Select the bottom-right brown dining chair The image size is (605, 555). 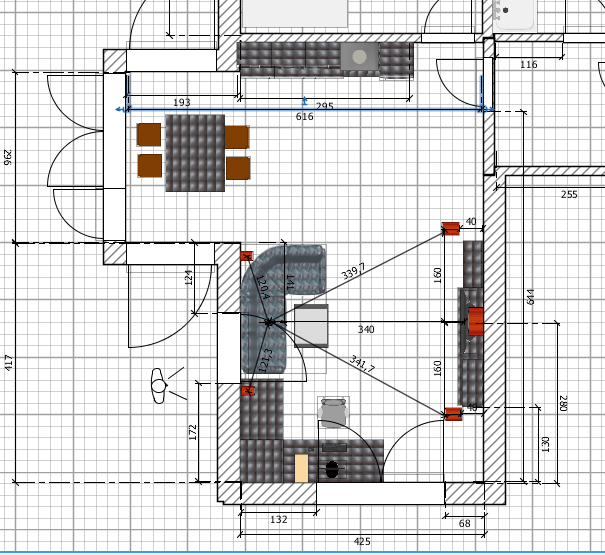[x=238, y=167]
